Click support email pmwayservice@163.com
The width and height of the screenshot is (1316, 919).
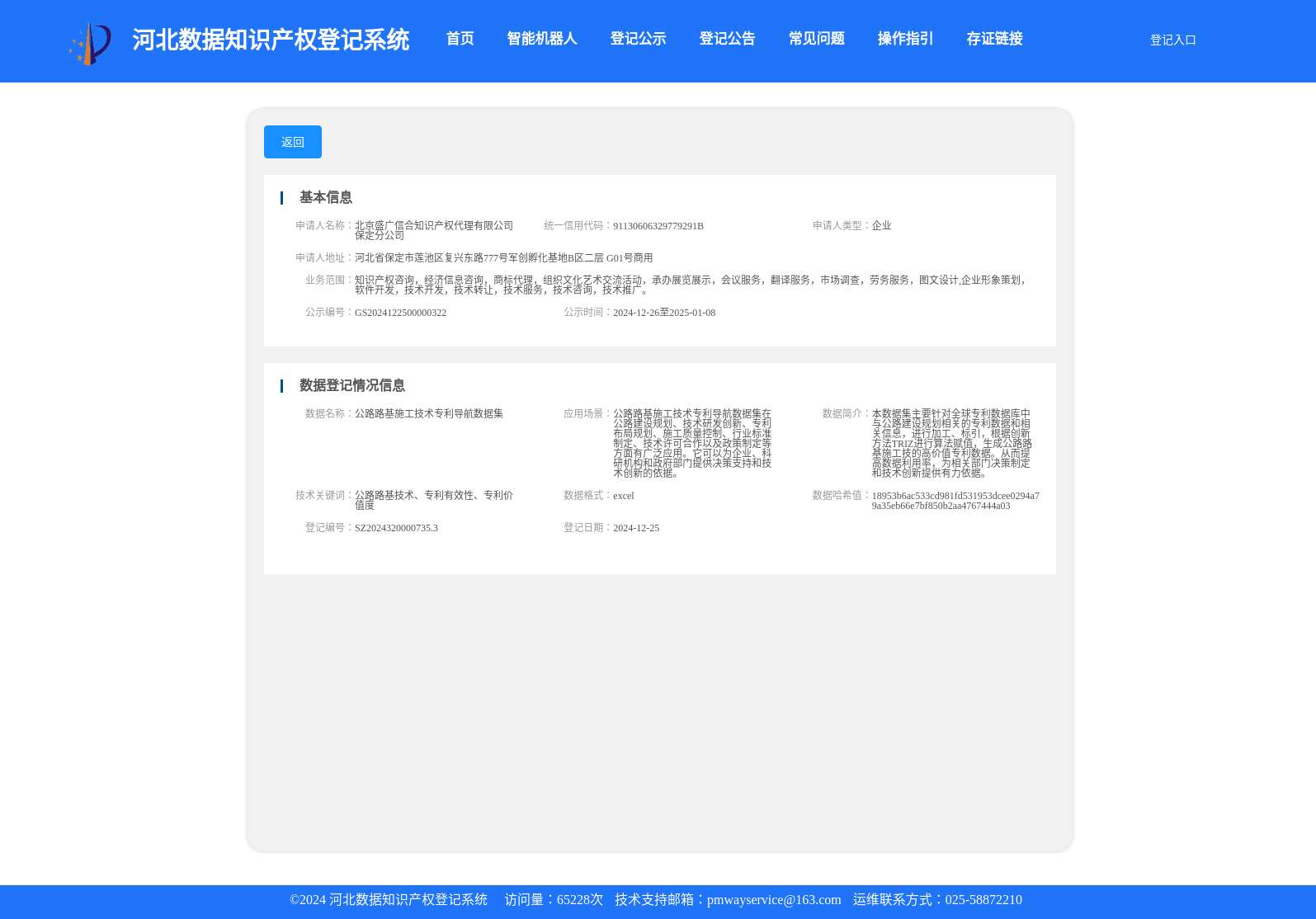(774, 900)
